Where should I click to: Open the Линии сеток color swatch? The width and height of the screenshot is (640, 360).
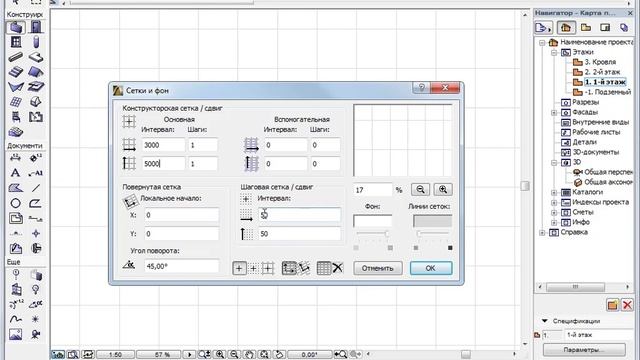[x=432, y=221]
